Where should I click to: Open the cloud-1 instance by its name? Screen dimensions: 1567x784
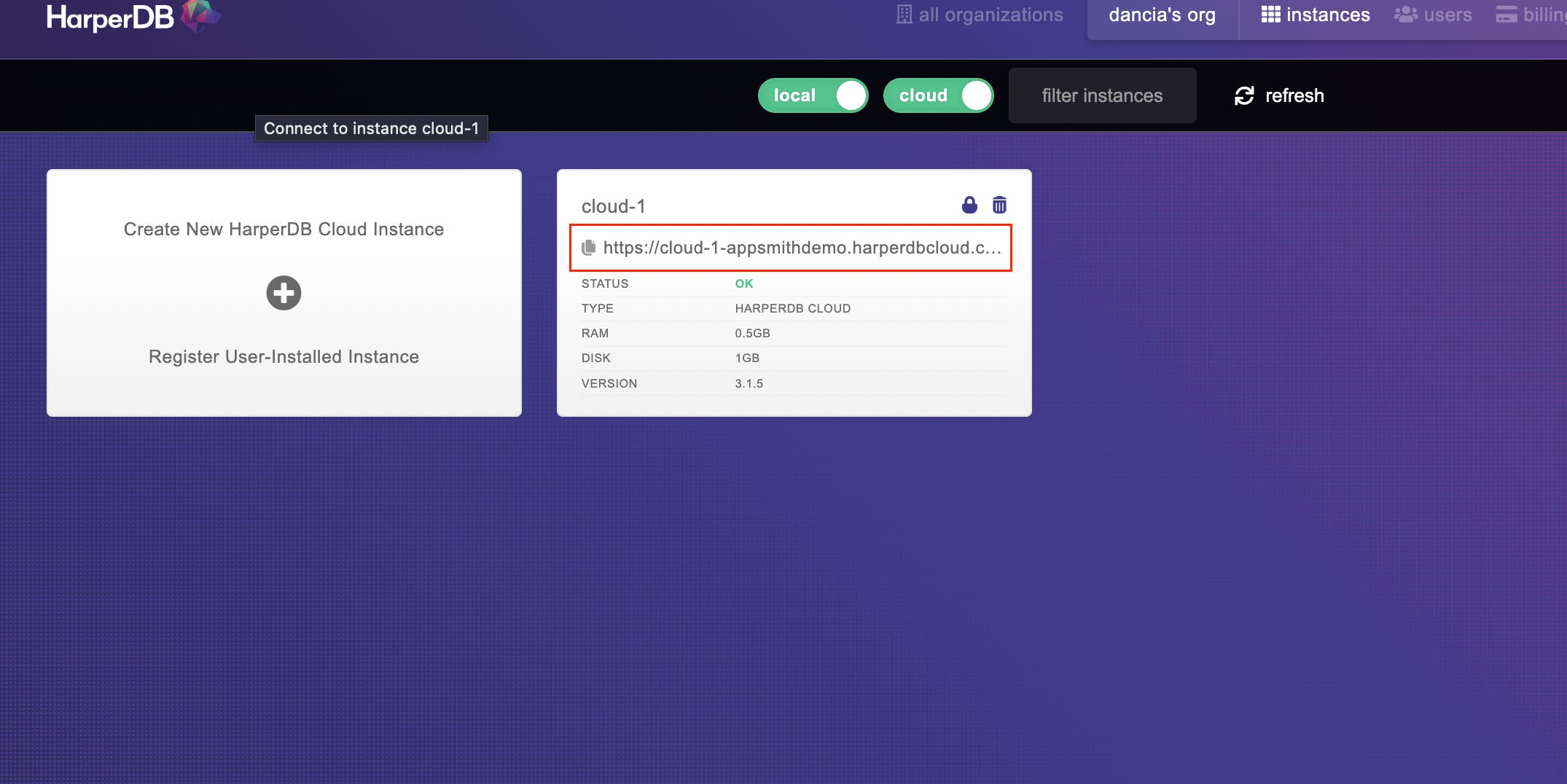pyautogui.click(x=613, y=206)
